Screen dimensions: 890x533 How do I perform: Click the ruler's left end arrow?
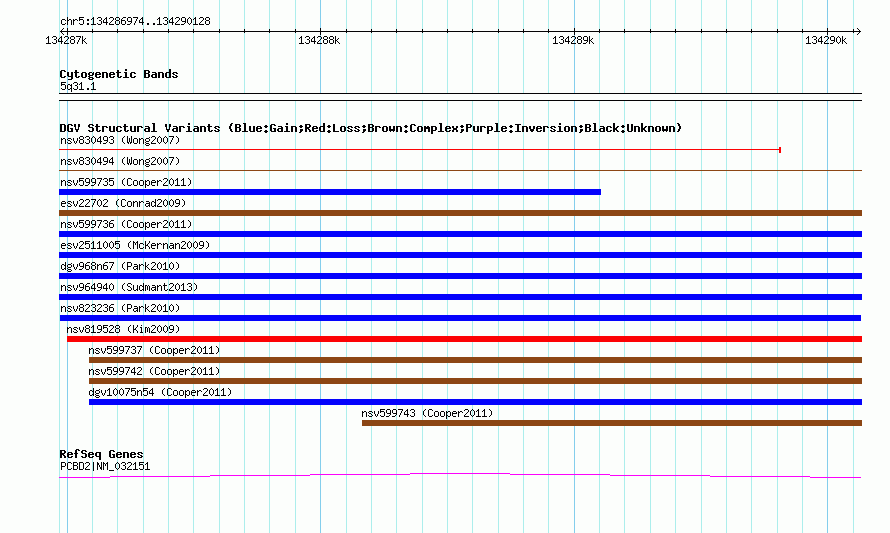63,32
